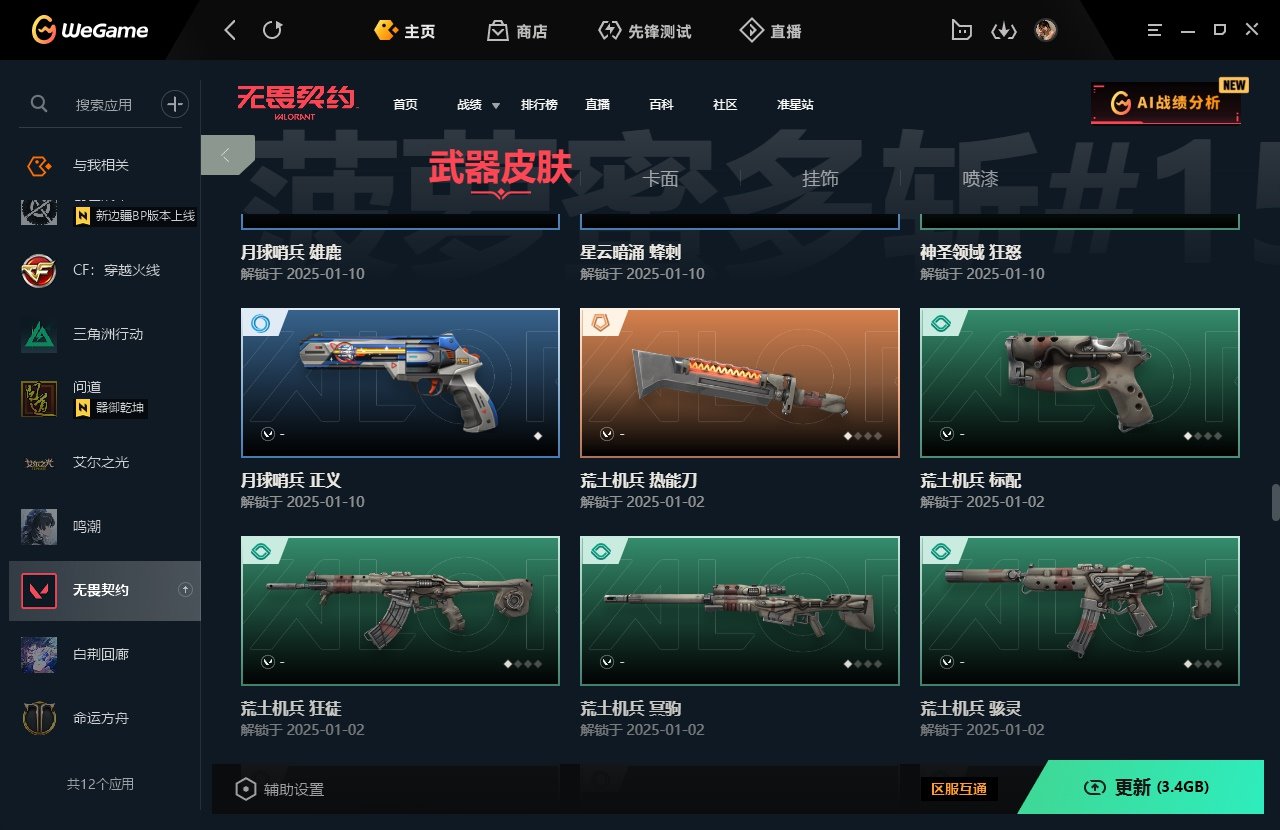
Task: Select 三角洲行动 game icon in sidebar
Action: point(39,335)
